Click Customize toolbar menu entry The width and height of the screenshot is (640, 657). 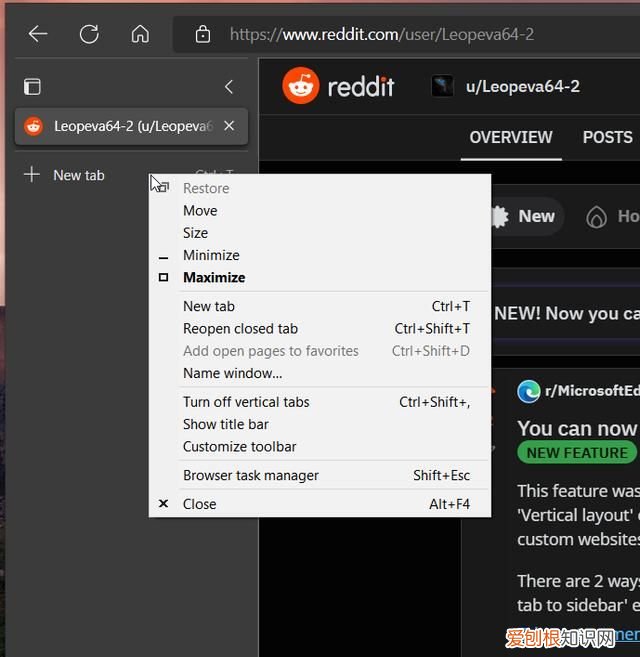pos(240,446)
